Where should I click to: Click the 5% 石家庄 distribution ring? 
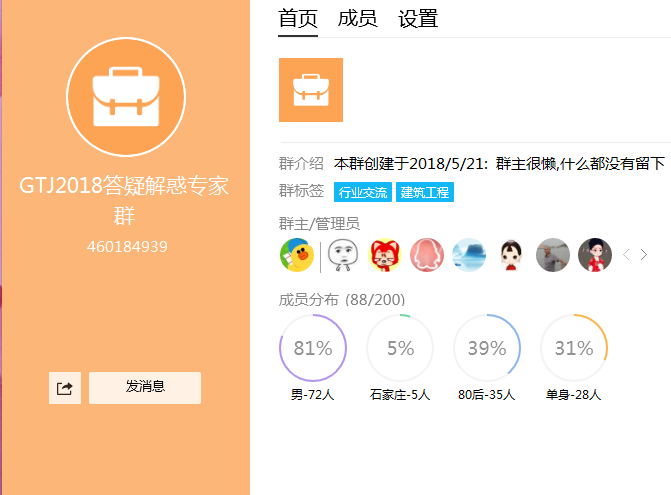point(400,348)
